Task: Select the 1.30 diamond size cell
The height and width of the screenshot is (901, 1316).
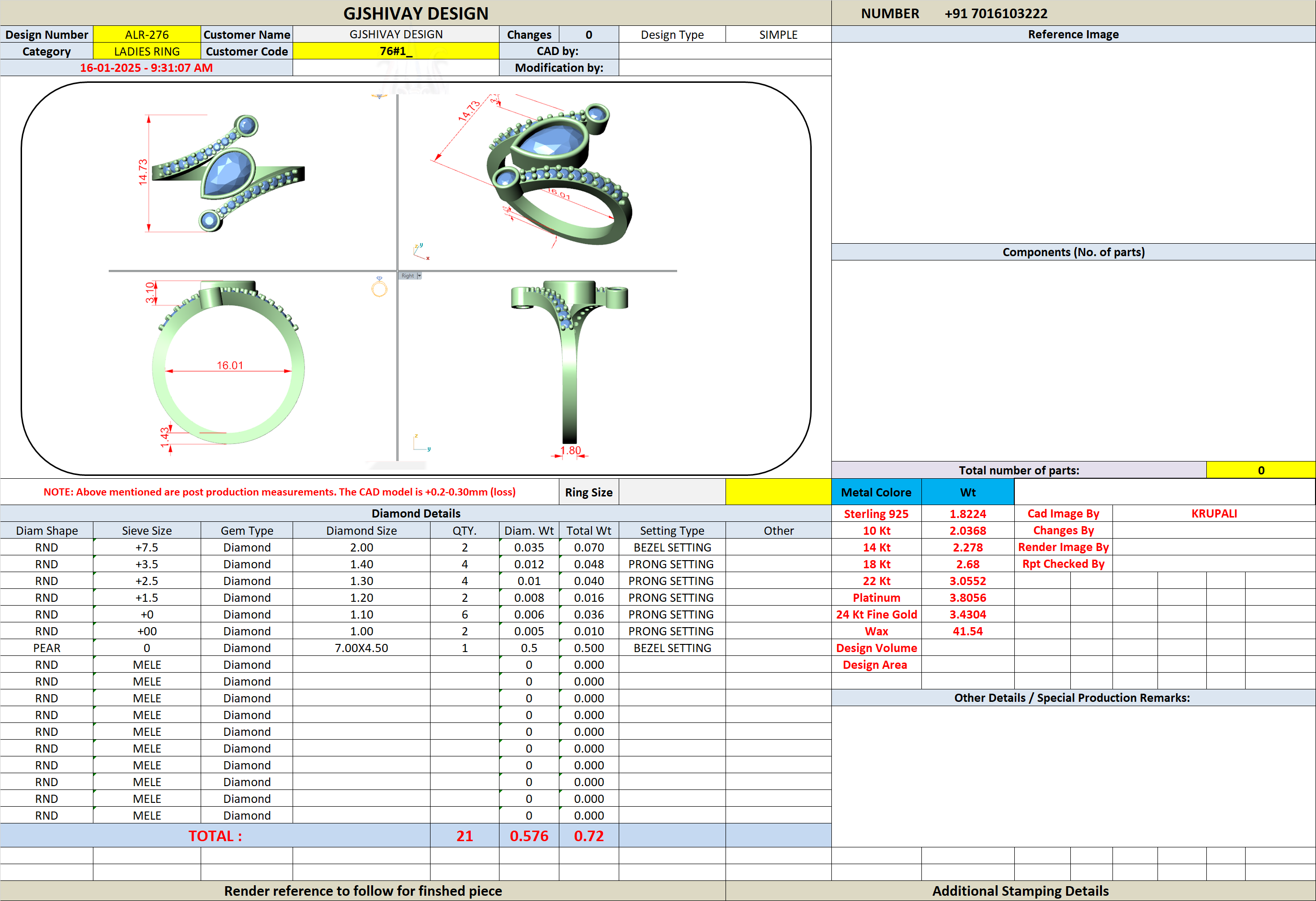Action: coord(361,581)
